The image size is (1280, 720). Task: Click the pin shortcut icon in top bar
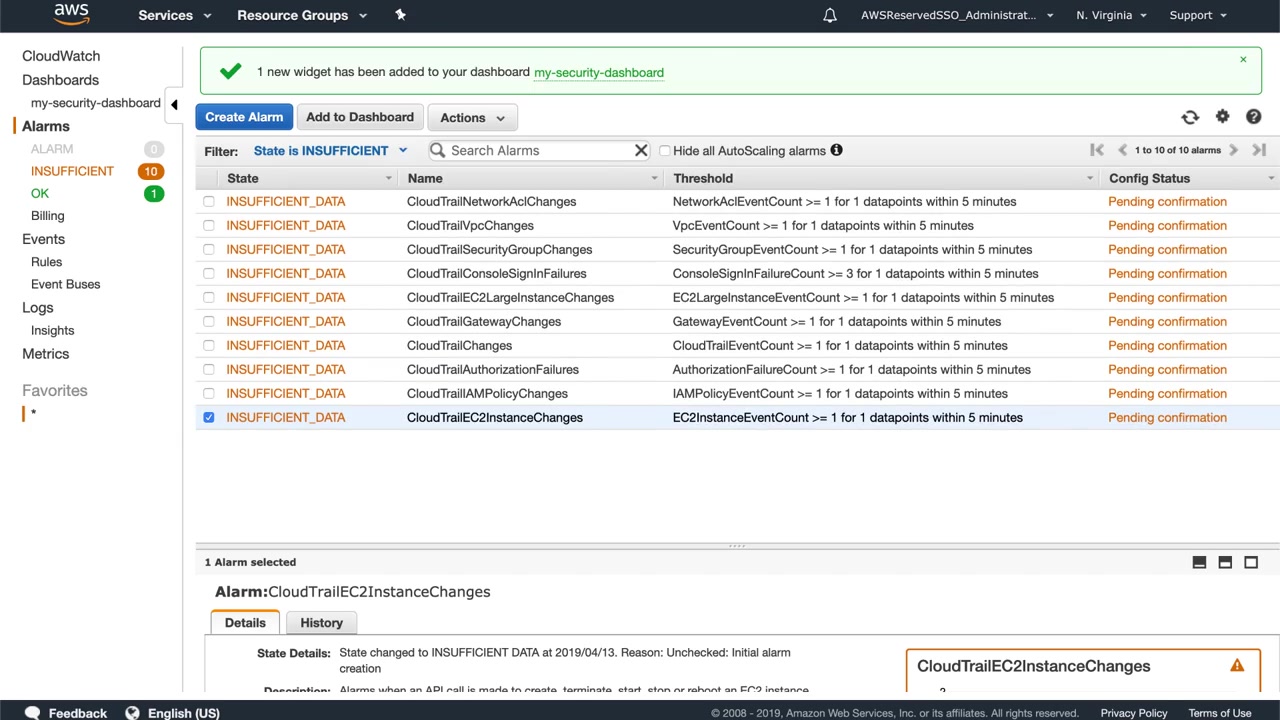point(400,15)
